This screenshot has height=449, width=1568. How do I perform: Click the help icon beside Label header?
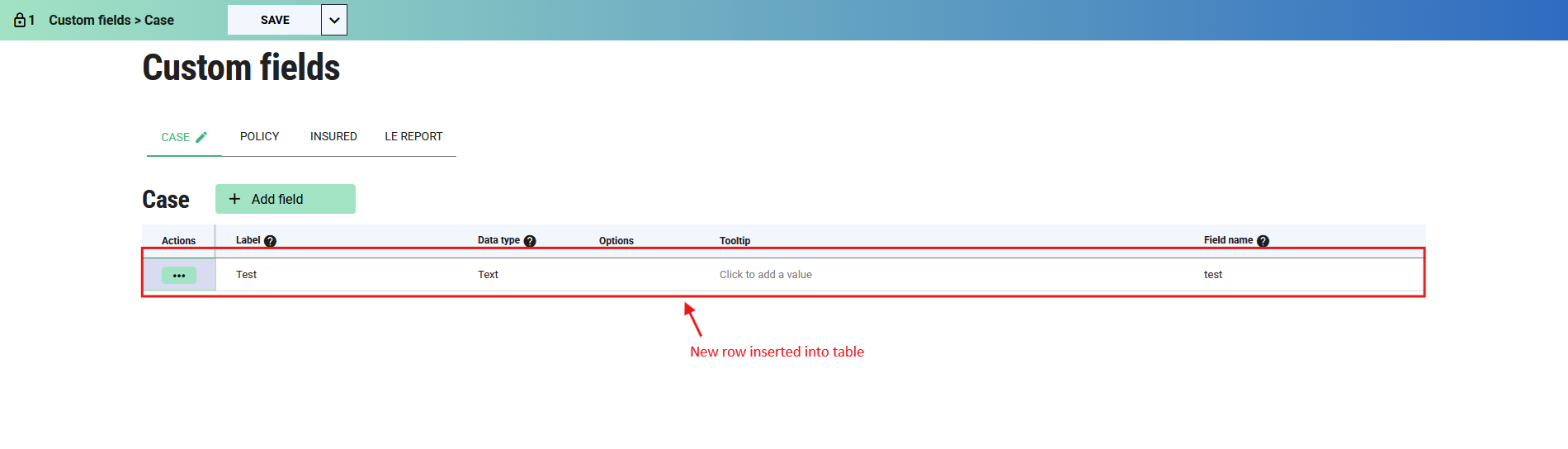pyautogui.click(x=270, y=241)
